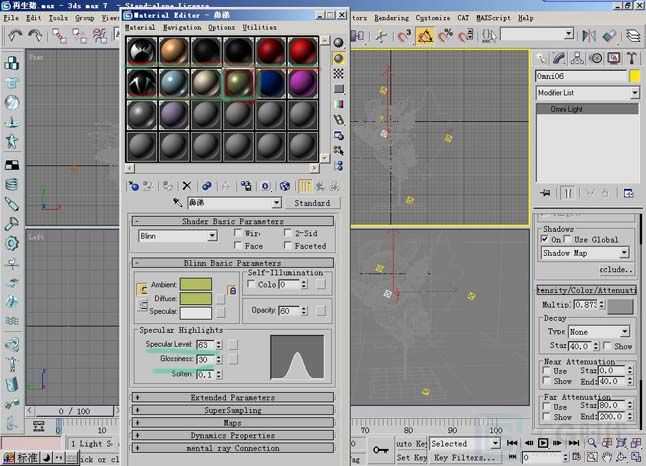
Task: Click the Diffuse color swatch
Action: click(196, 298)
